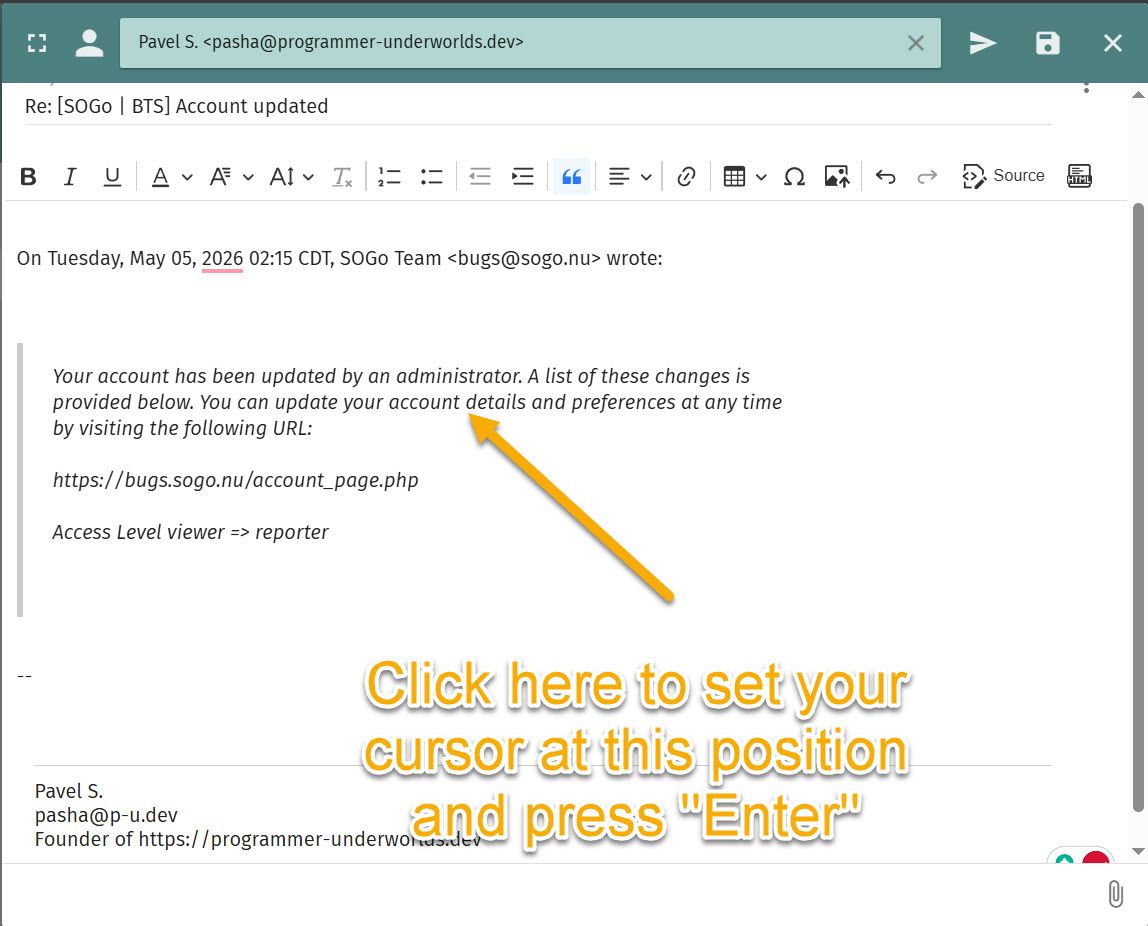
Task: Toggle bold formatting
Action: pyautogui.click(x=29, y=176)
